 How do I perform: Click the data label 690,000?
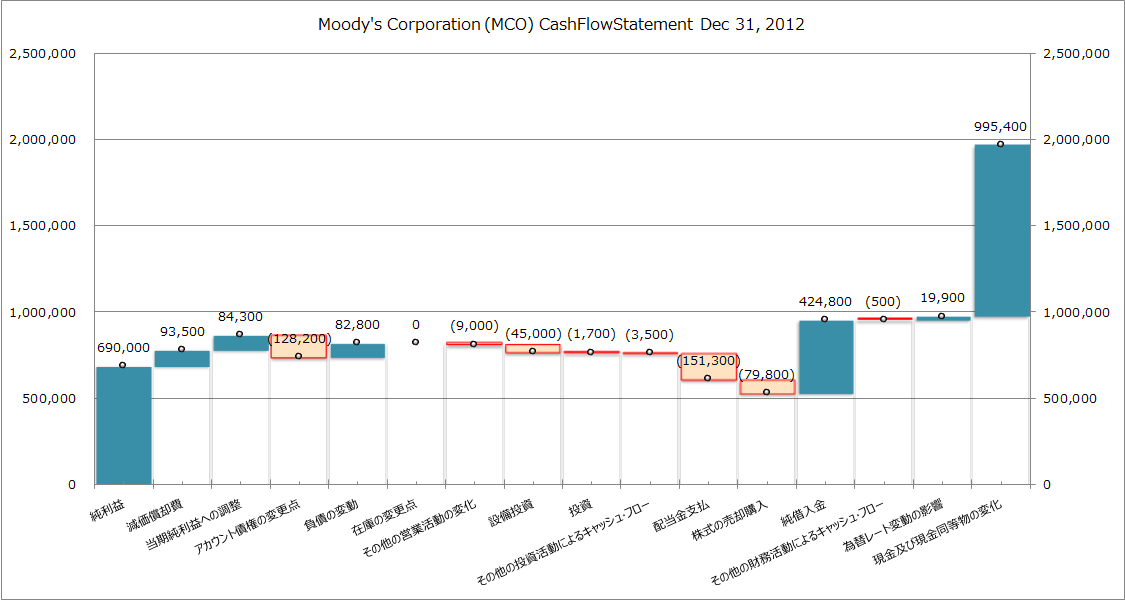[x=124, y=348]
